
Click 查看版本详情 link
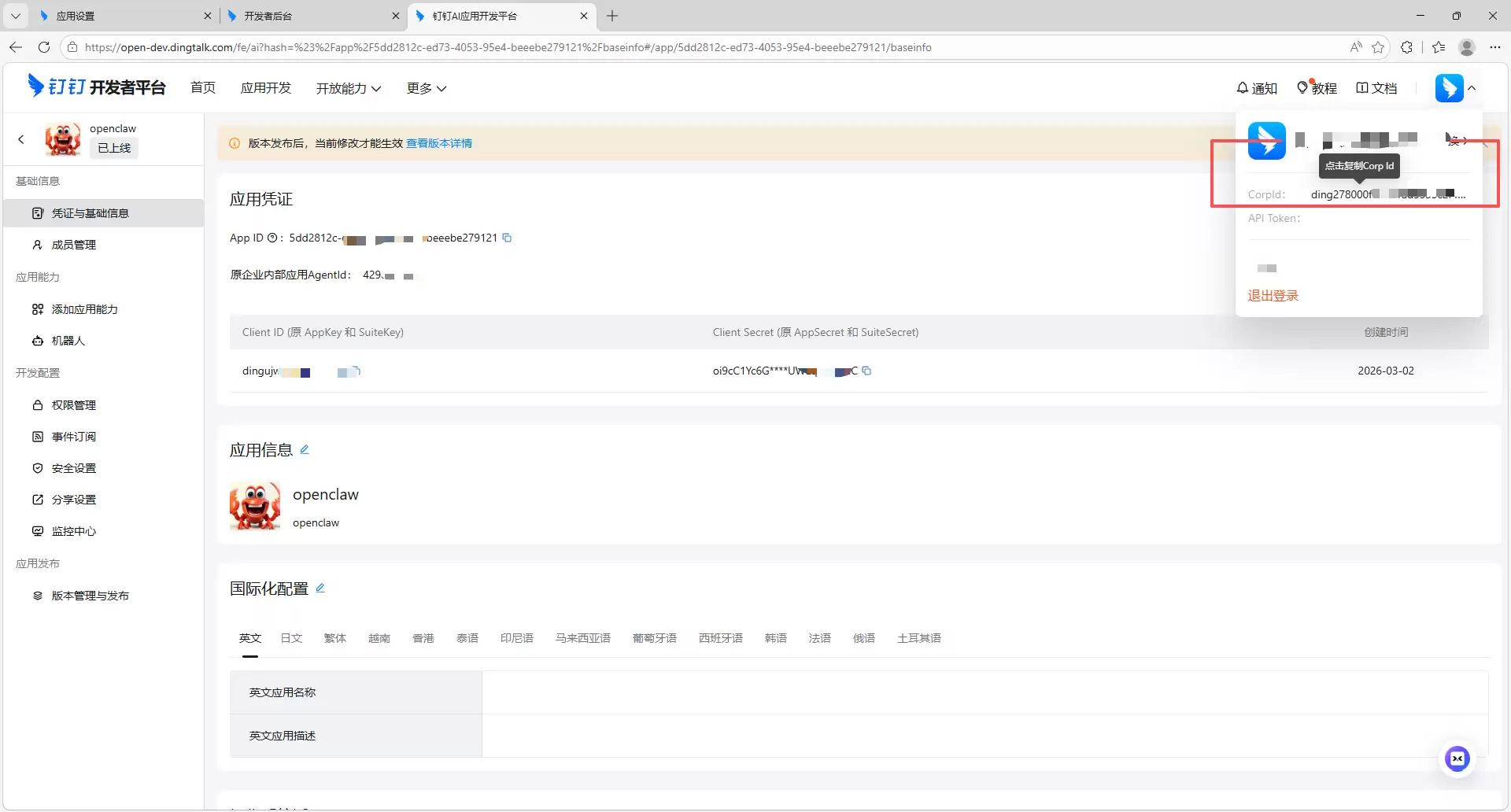pyautogui.click(x=439, y=143)
